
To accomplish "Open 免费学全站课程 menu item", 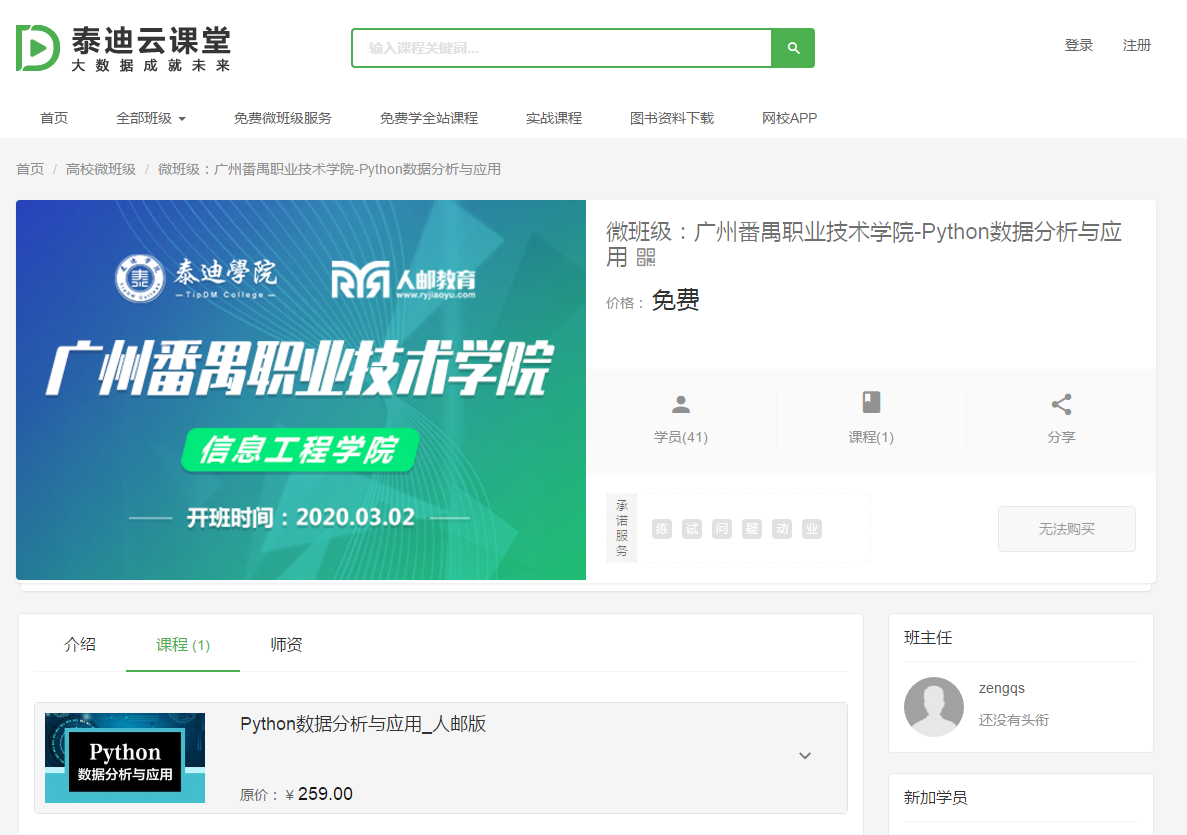I will click(428, 118).
